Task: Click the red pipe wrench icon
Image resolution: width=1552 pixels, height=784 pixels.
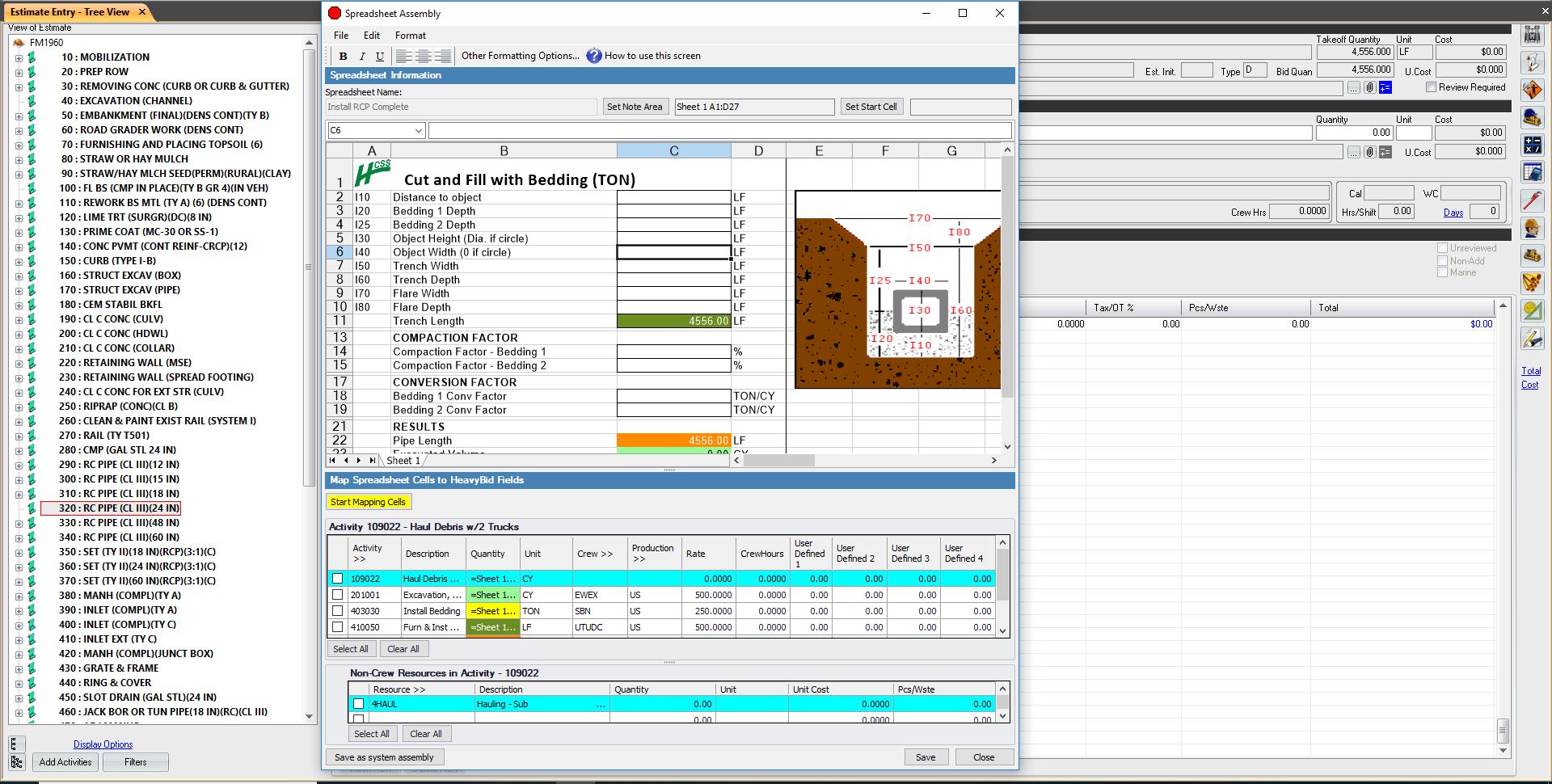Action: [x=1532, y=200]
